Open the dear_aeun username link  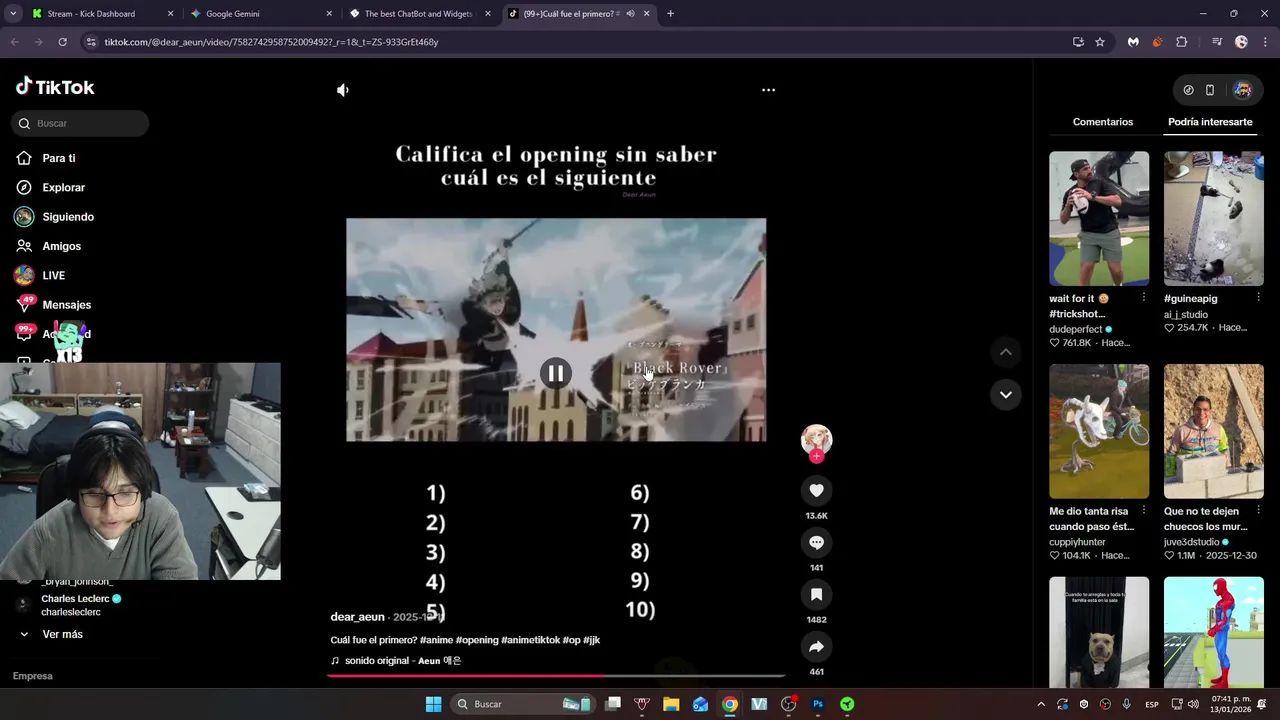(357, 617)
